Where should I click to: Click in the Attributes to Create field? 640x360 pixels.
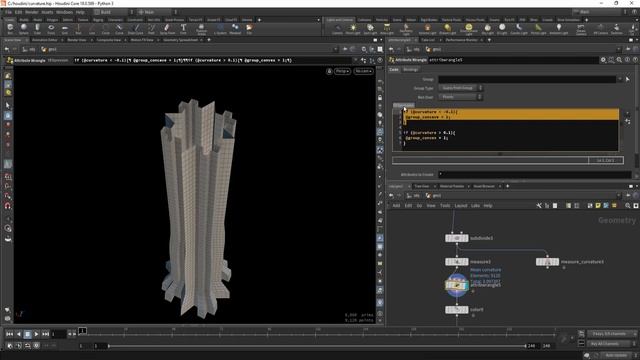tap(535, 175)
